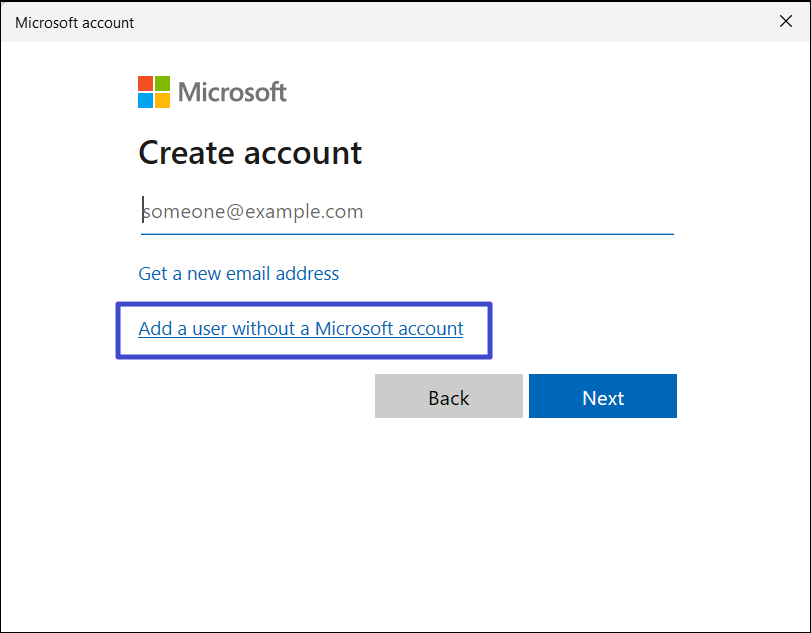Click the word "Microsoft account" inside the highlighted link
Image resolution: width=811 pixels, height=633 pixels.
(389, 328)
